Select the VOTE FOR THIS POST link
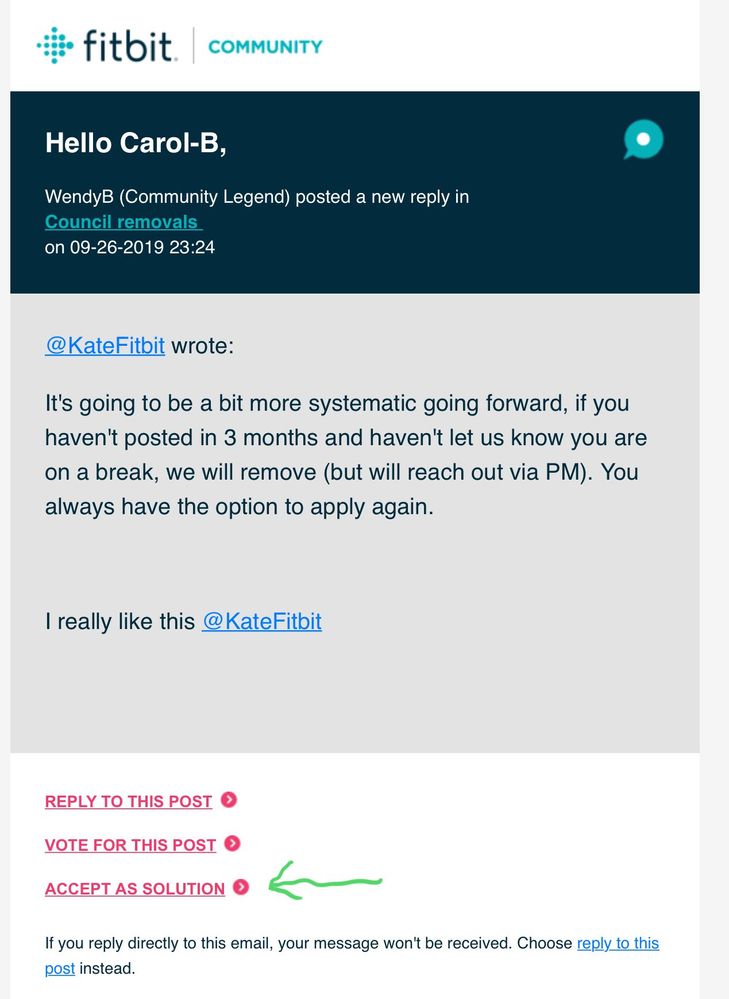This screenshot has width=729, height=999. 130,845
